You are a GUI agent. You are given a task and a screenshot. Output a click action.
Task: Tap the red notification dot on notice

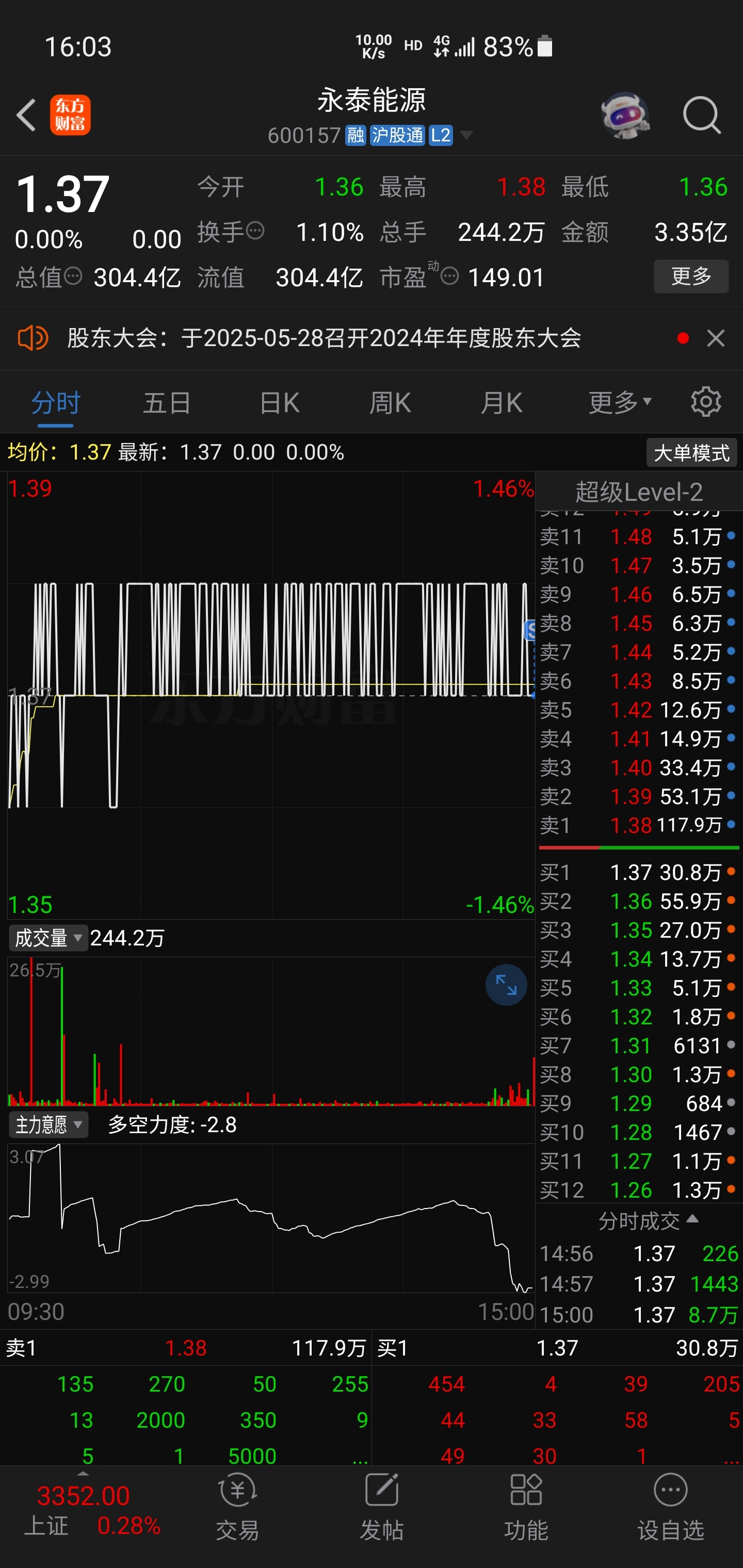683,338
